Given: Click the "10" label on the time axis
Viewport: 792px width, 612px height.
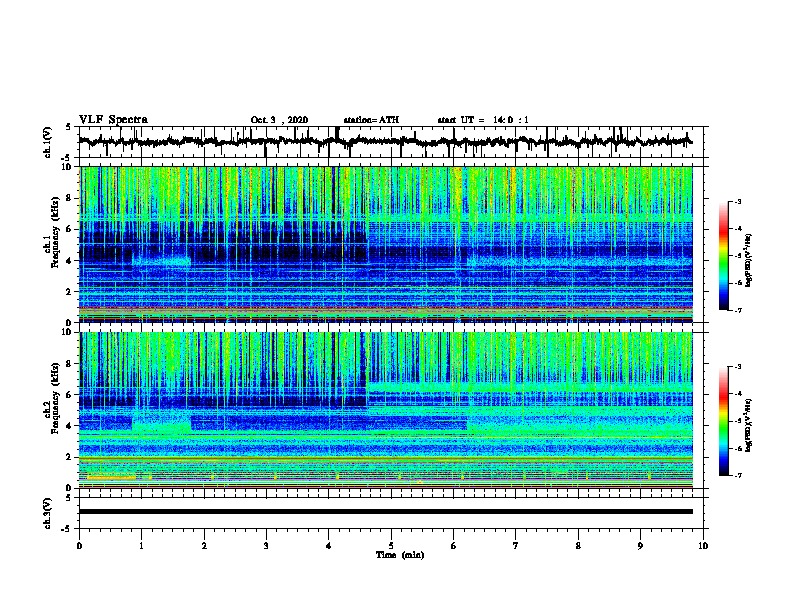Looking at the screenshot, I should point(703,546).
